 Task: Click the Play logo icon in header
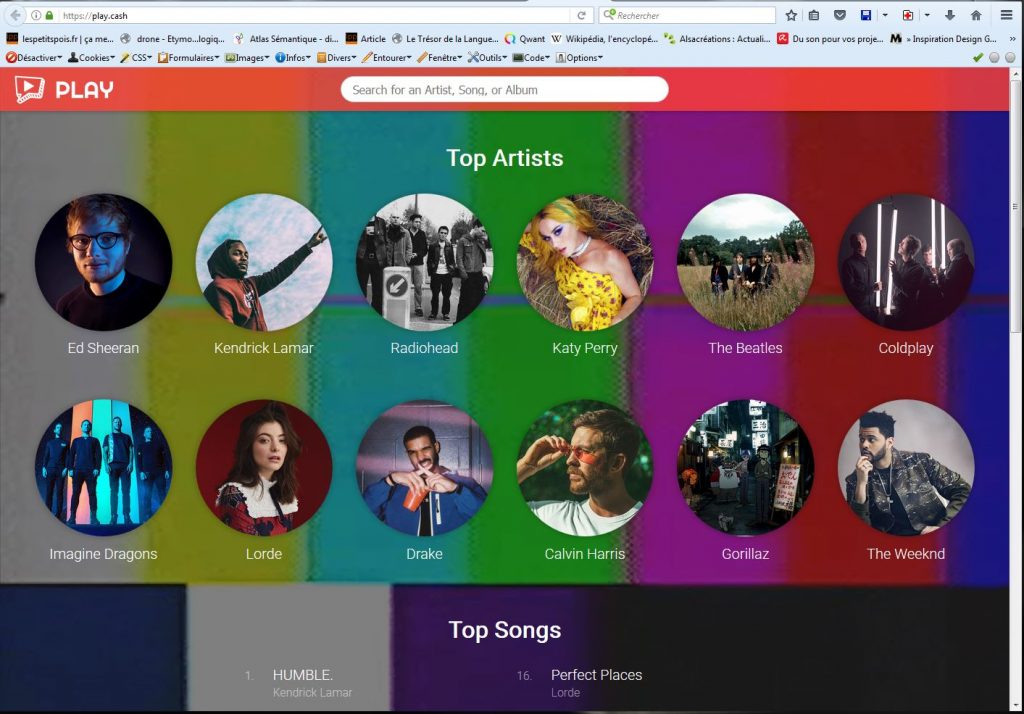point(30,90)
